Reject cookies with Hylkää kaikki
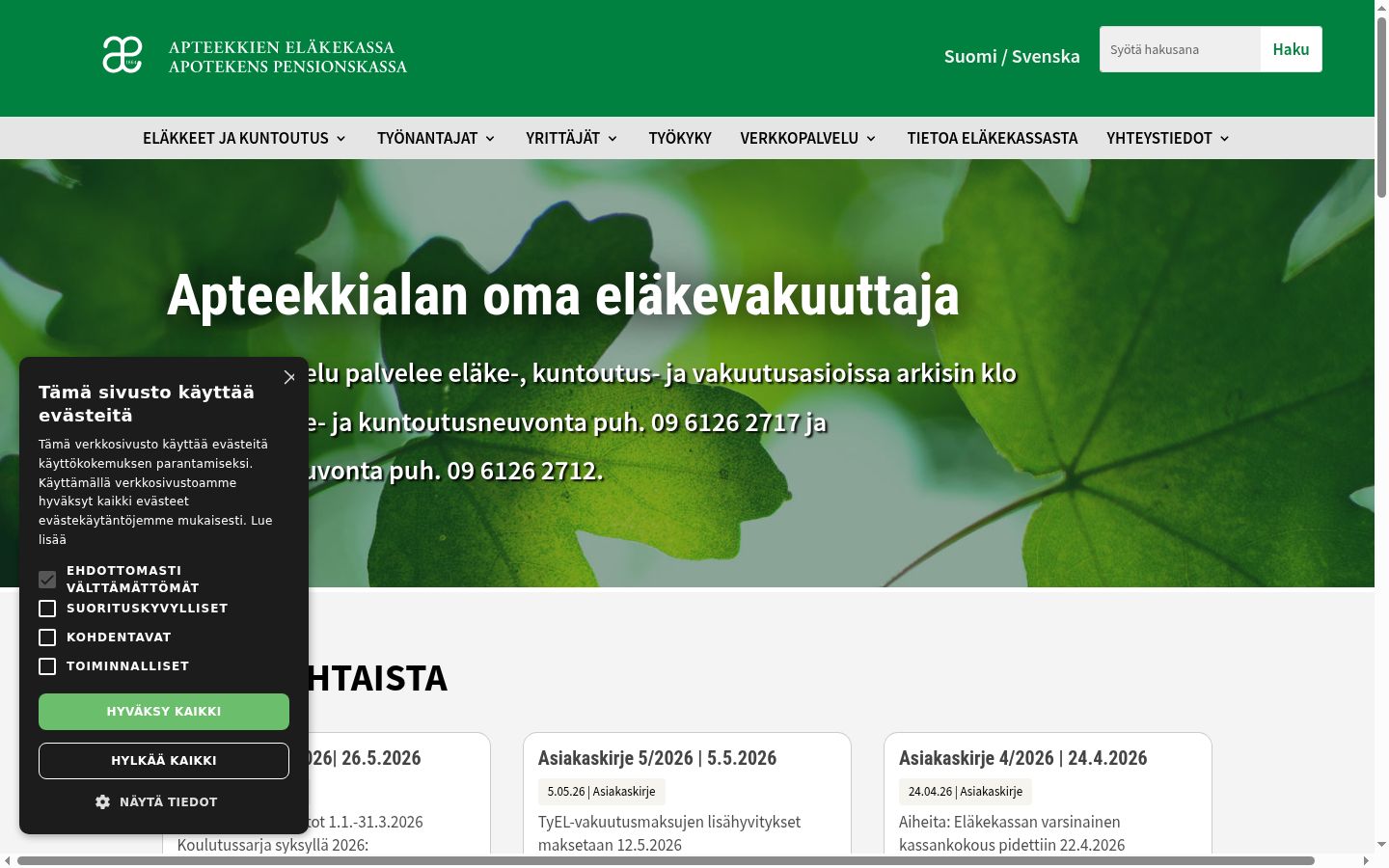This screenshot has width=1389, height=868. (164, 761)
